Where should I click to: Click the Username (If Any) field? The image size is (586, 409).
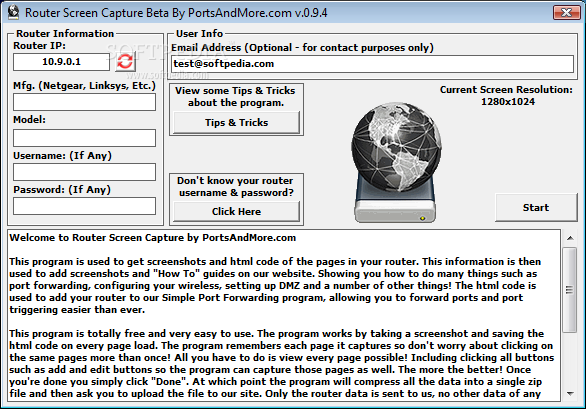coord(84,172)
